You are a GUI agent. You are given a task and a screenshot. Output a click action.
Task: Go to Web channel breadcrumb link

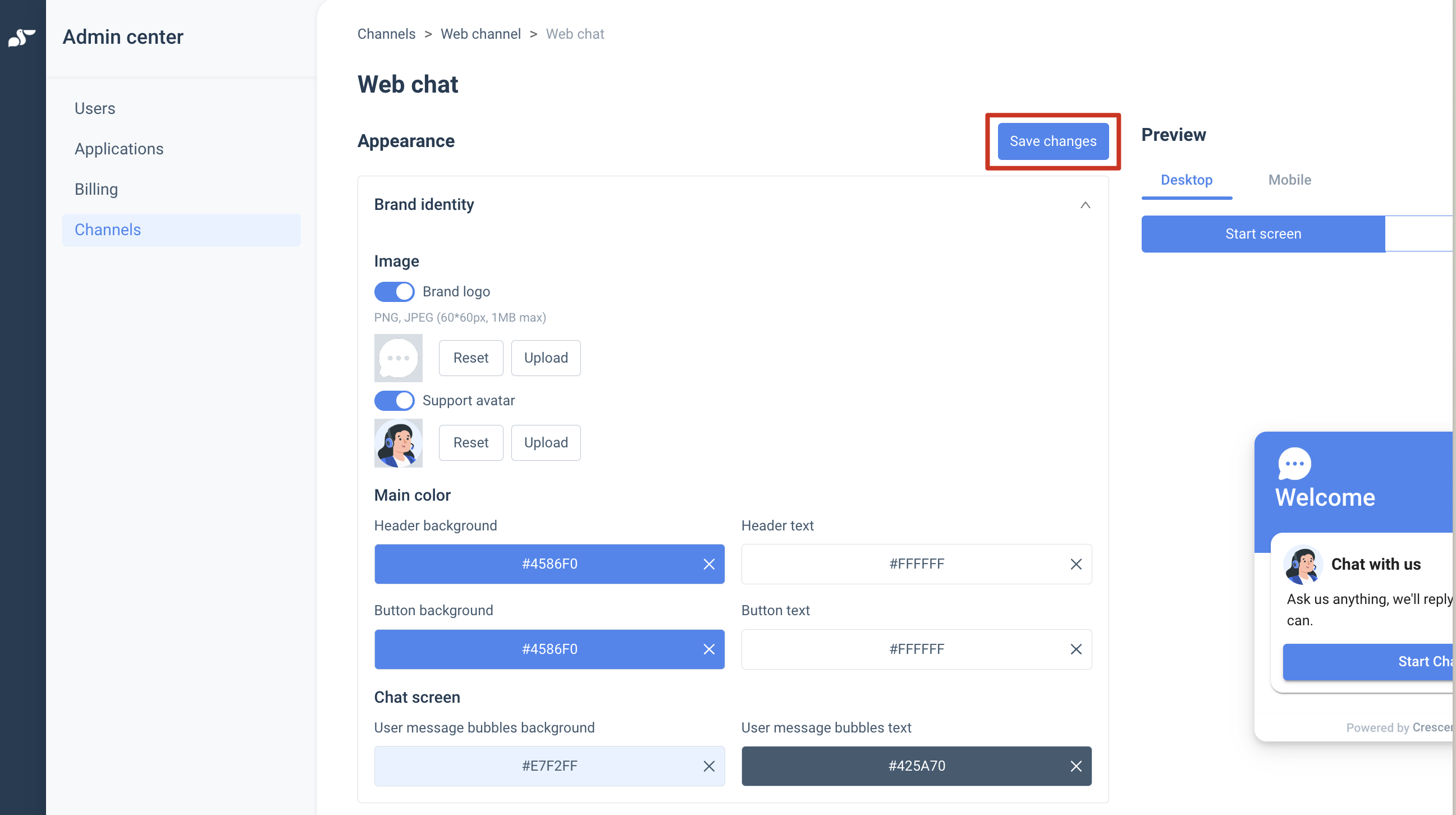480,34
